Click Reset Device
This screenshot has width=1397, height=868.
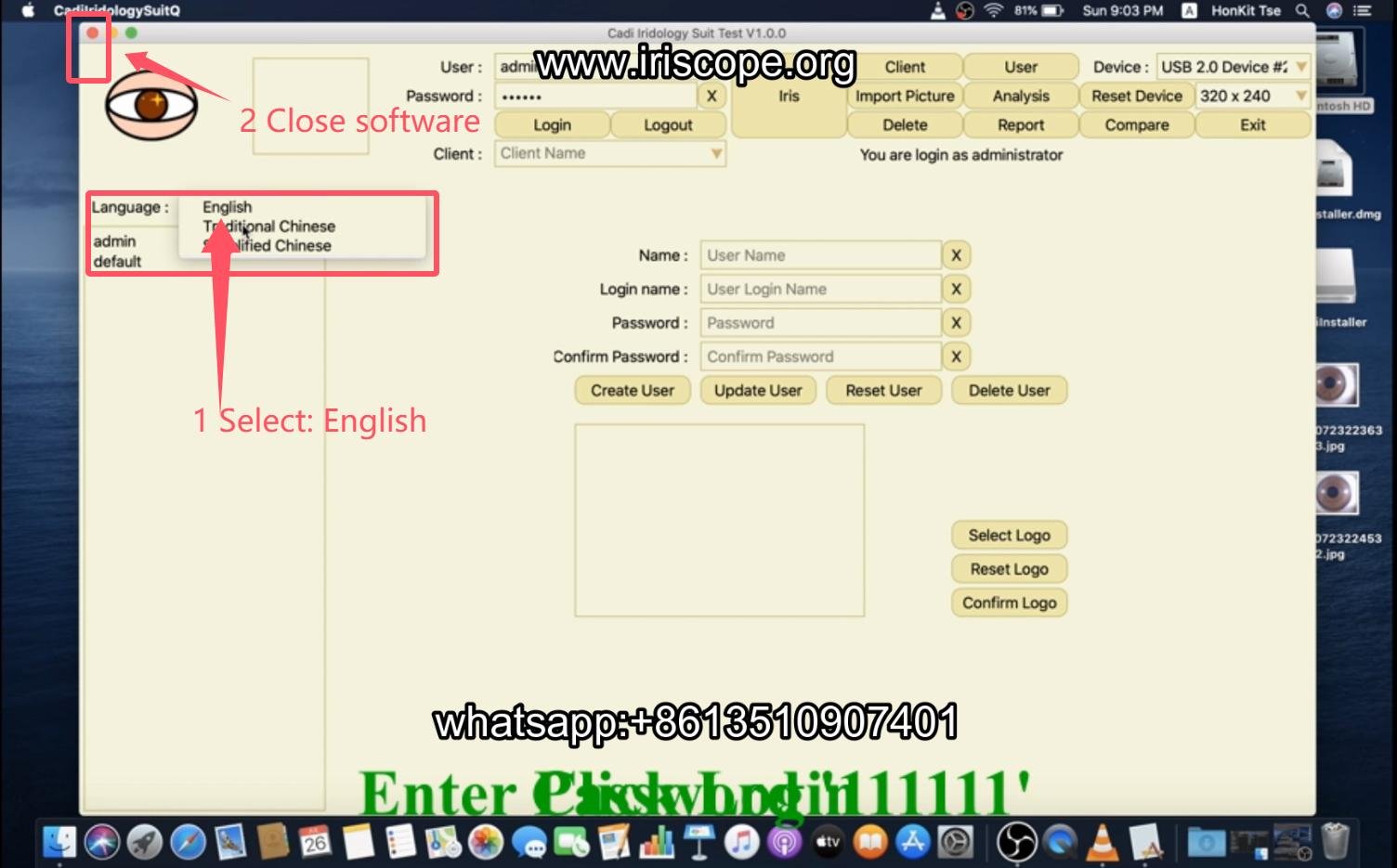1137,97
